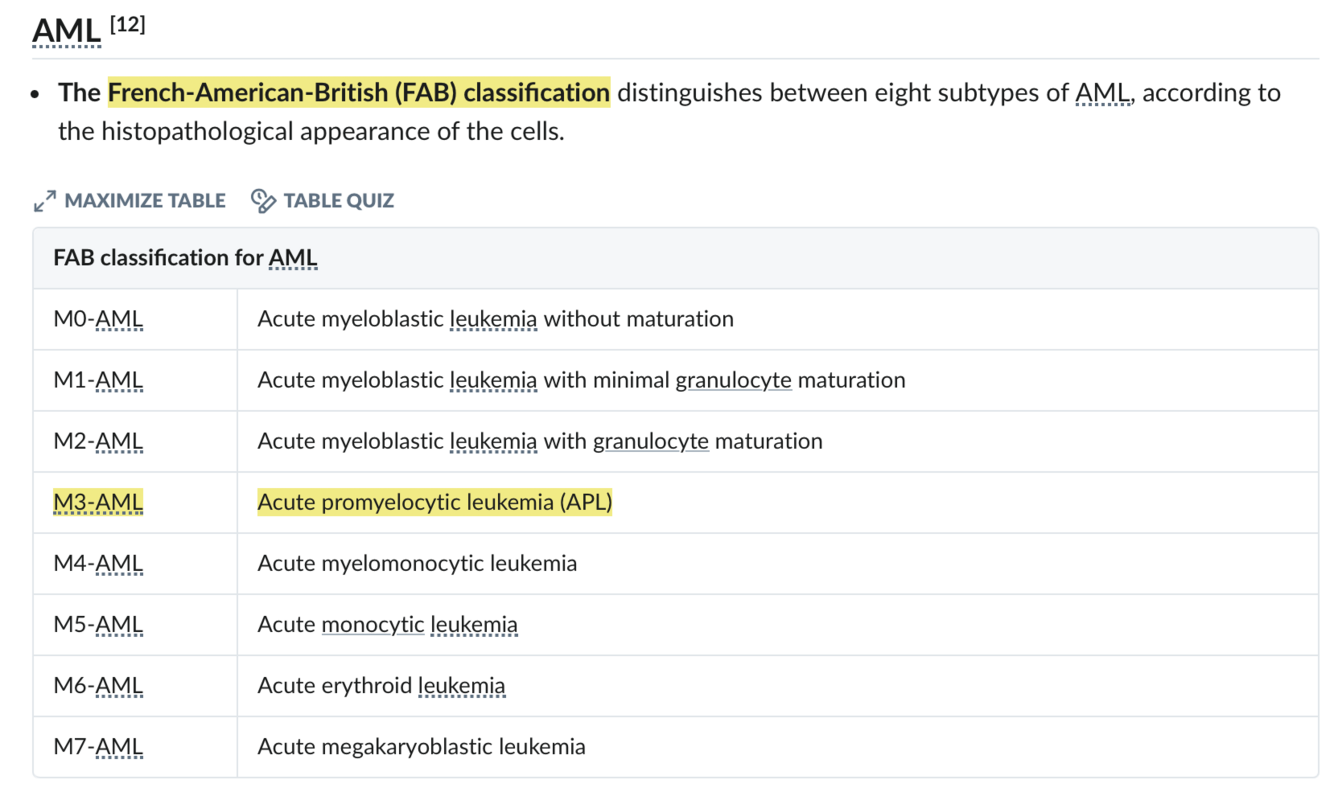
Task: Open citation reference 12 beside AML heading
Action: [x=127, y=24]
